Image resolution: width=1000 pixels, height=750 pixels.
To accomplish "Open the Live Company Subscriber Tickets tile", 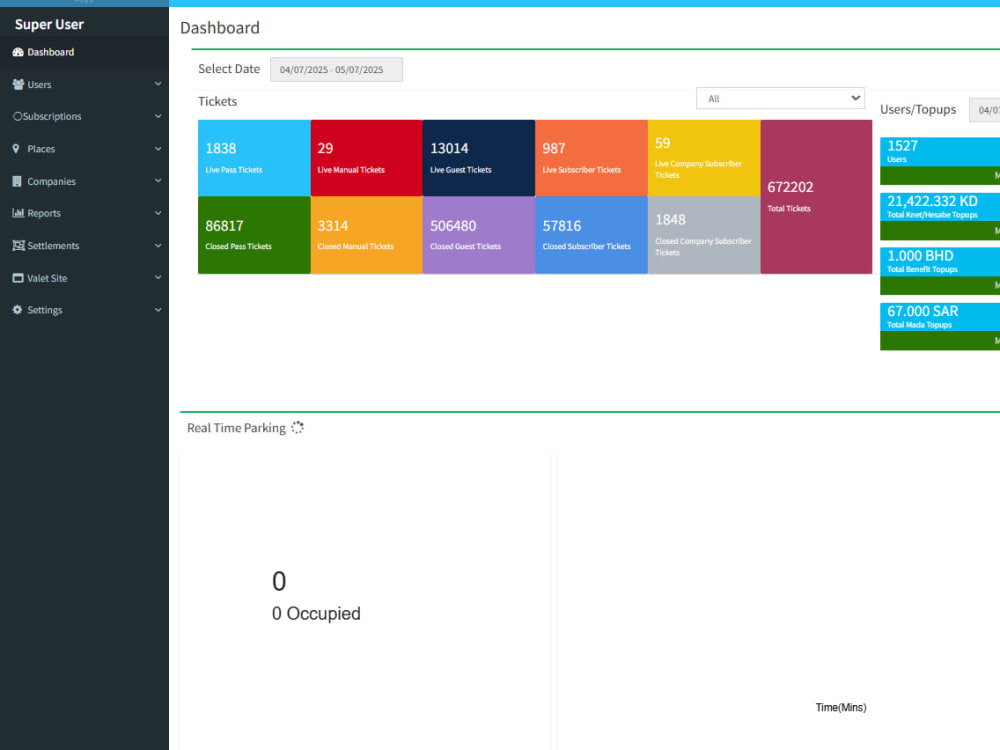I will (704, 158).
